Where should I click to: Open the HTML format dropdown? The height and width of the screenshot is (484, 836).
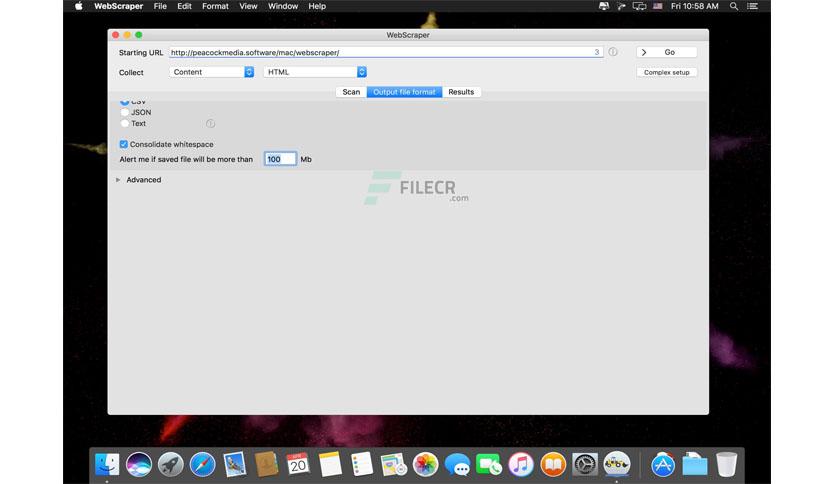(x=315, y=72)
